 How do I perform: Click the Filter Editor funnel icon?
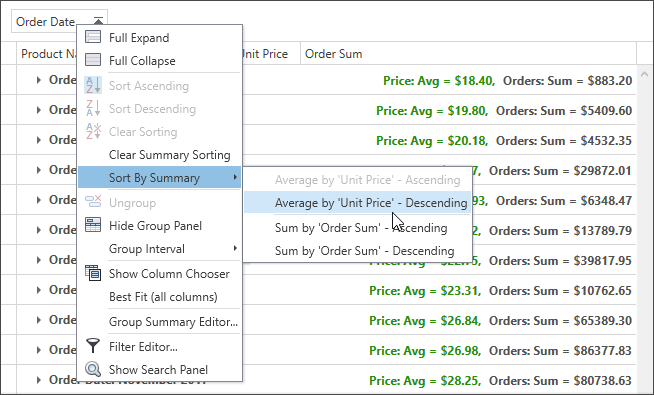93,346
